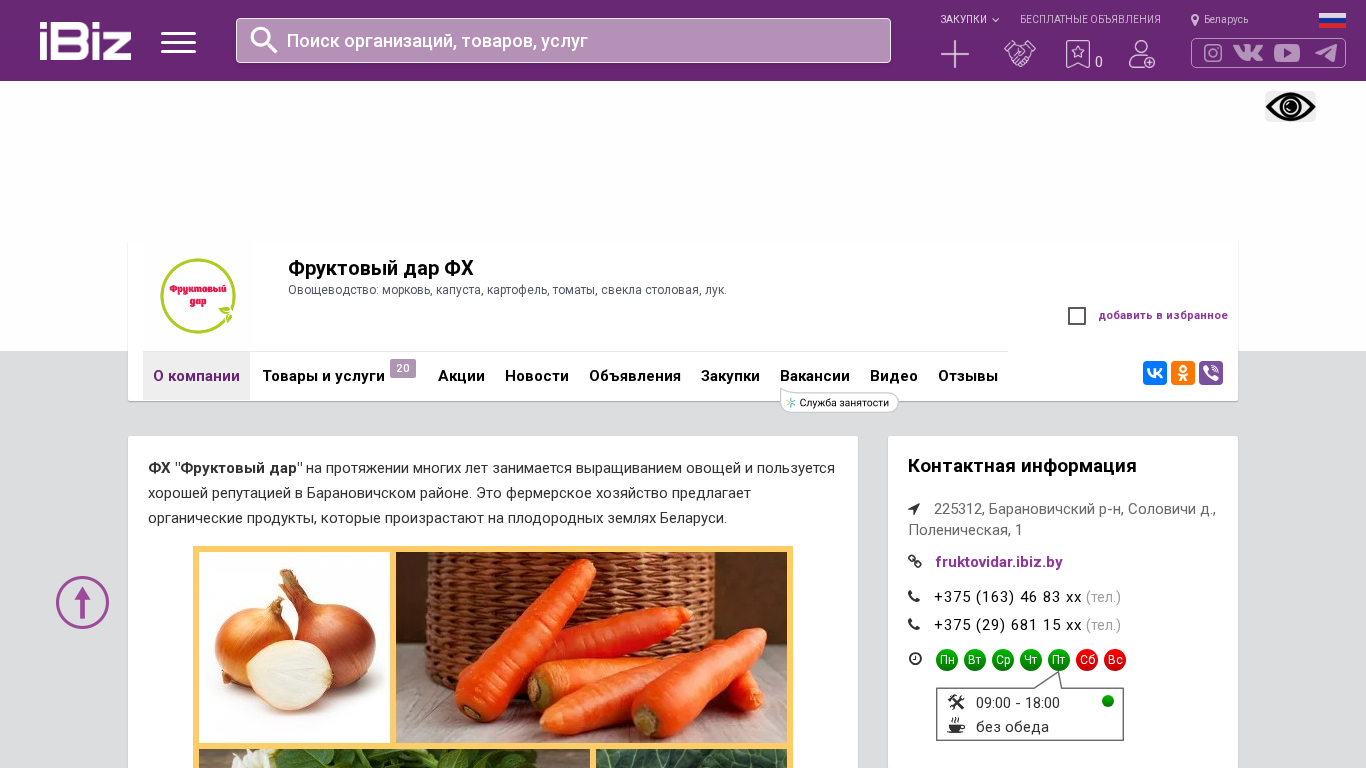Select Wednesday (Ср) schedule circle

pyautogui.click(x=1003, y=660)
